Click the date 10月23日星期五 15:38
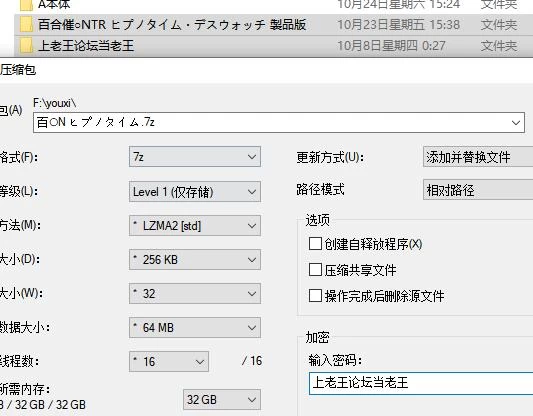This screenshot has height=416, width=533. pos(398,24)
